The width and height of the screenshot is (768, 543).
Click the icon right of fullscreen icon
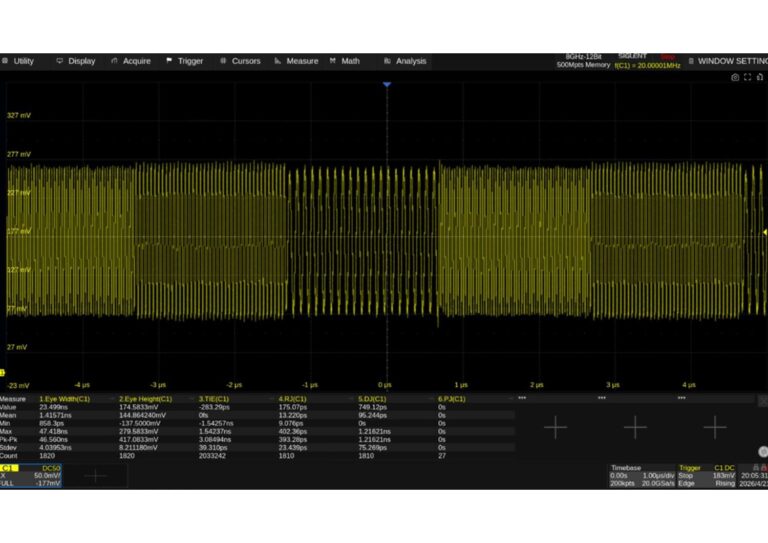(760, 77)
